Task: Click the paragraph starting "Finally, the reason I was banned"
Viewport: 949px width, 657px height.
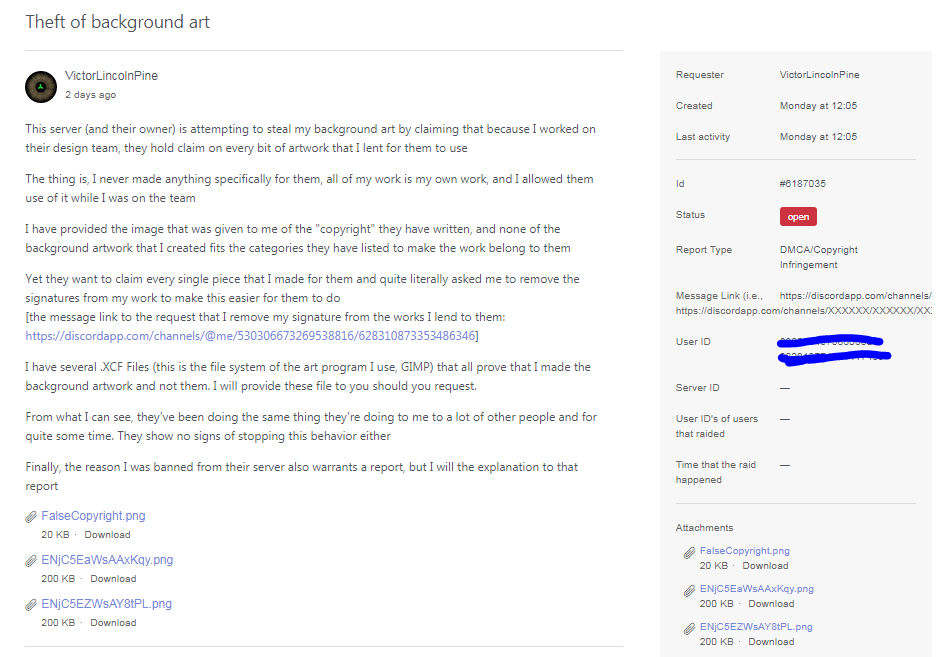Action: click(x=301, y=477)
